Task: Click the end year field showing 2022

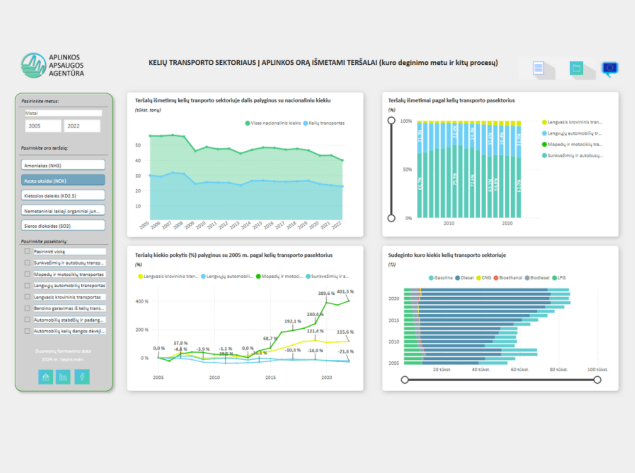Action: pos(82,126)
